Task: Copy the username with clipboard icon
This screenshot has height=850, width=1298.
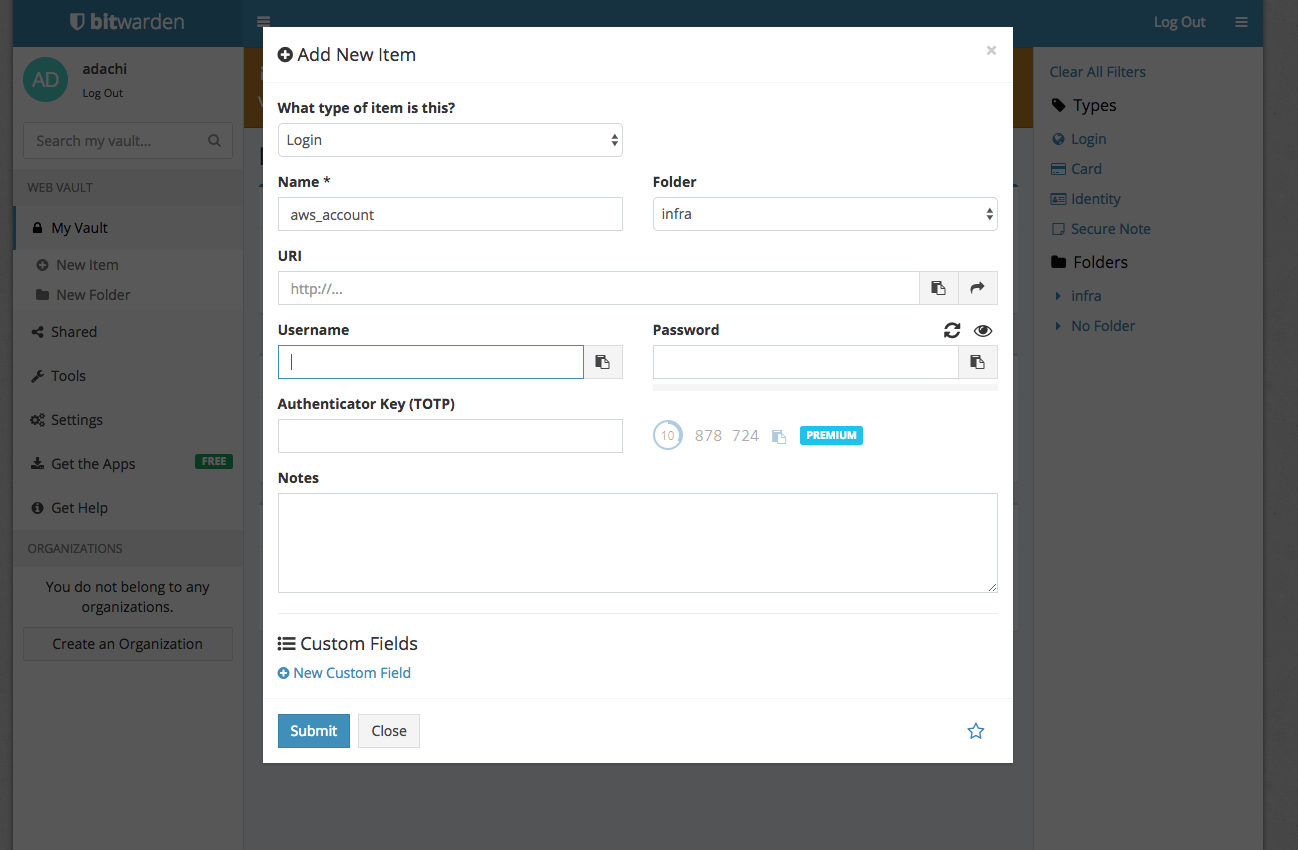Action: click(603, 362)
